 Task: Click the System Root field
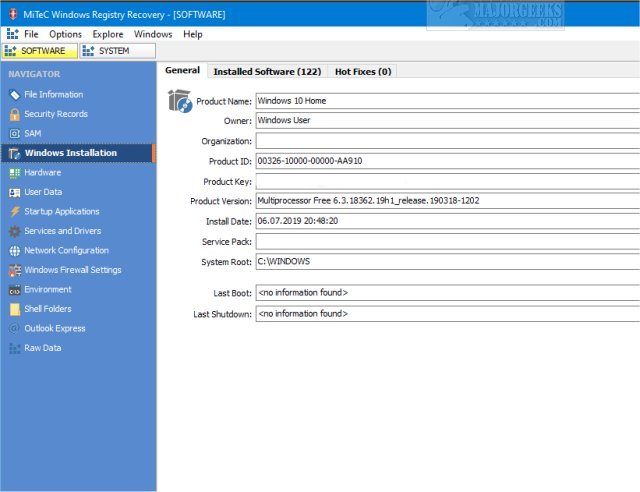447,262
